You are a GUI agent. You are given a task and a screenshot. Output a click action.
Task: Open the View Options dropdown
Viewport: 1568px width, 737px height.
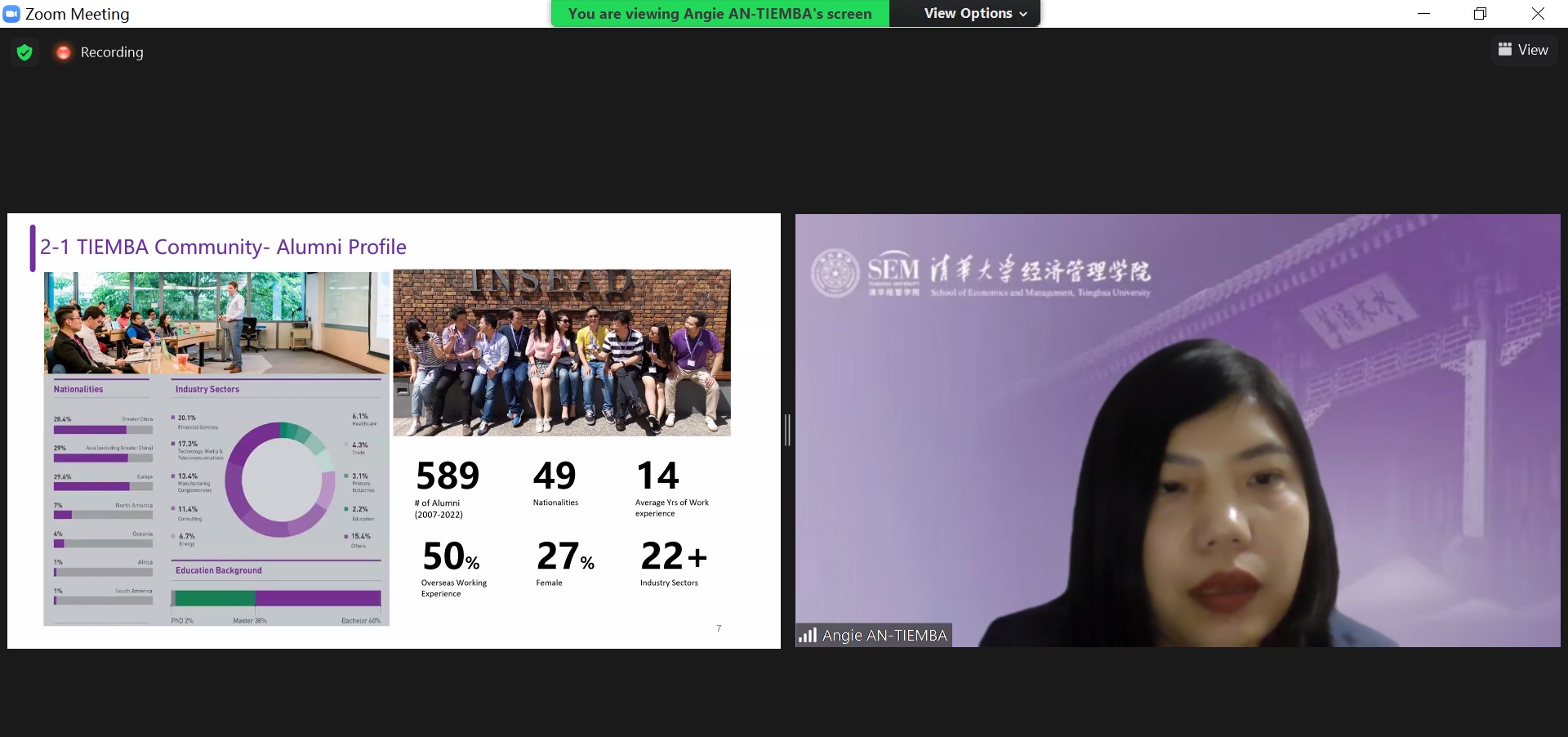(968, 14)
